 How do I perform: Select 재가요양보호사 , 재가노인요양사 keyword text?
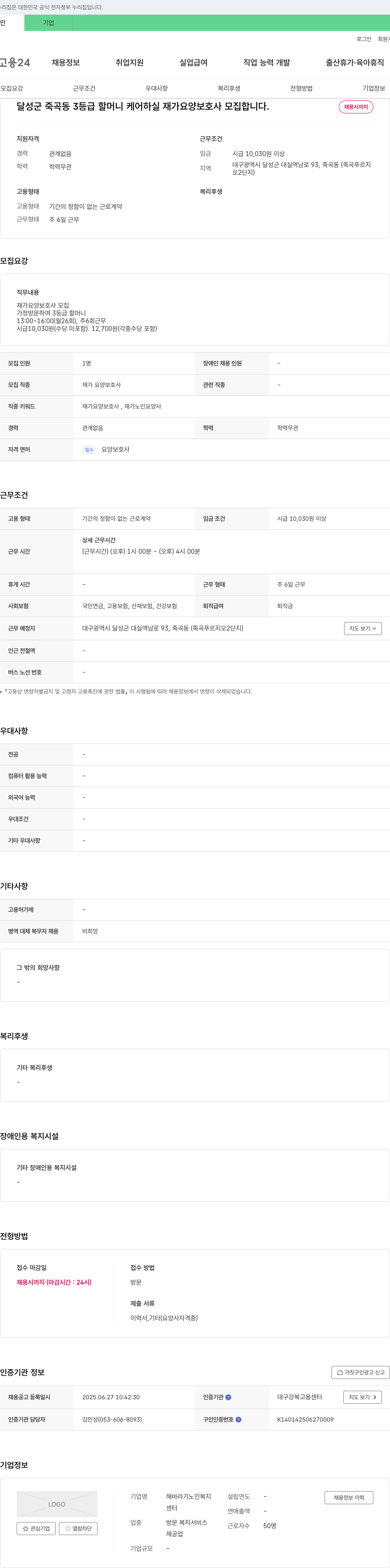[122, 407]
